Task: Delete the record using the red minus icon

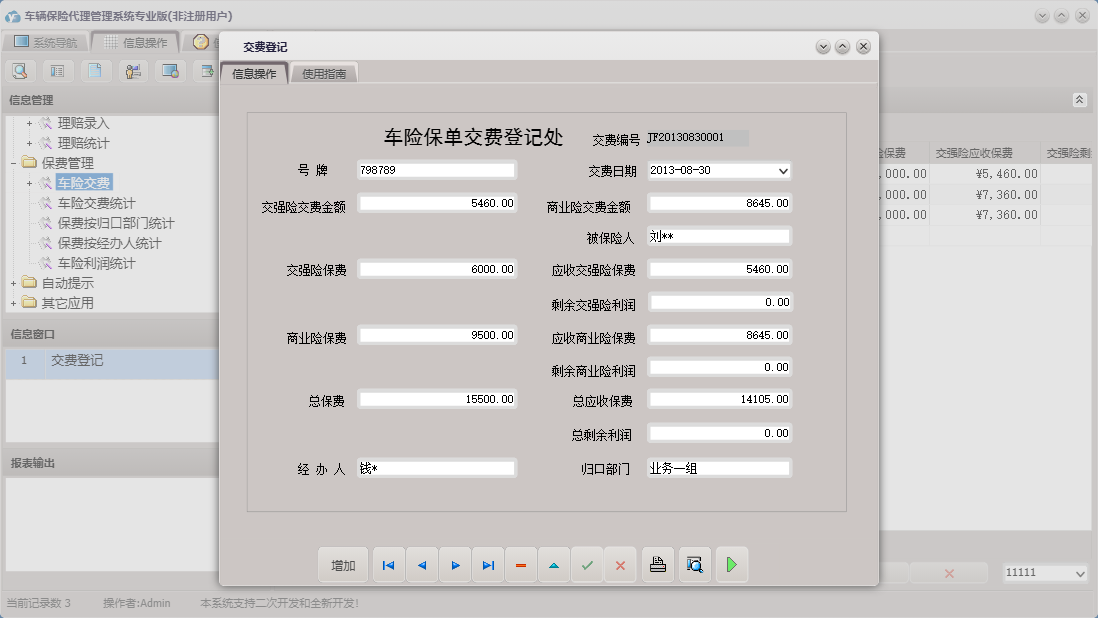Action: coord(521,565)
